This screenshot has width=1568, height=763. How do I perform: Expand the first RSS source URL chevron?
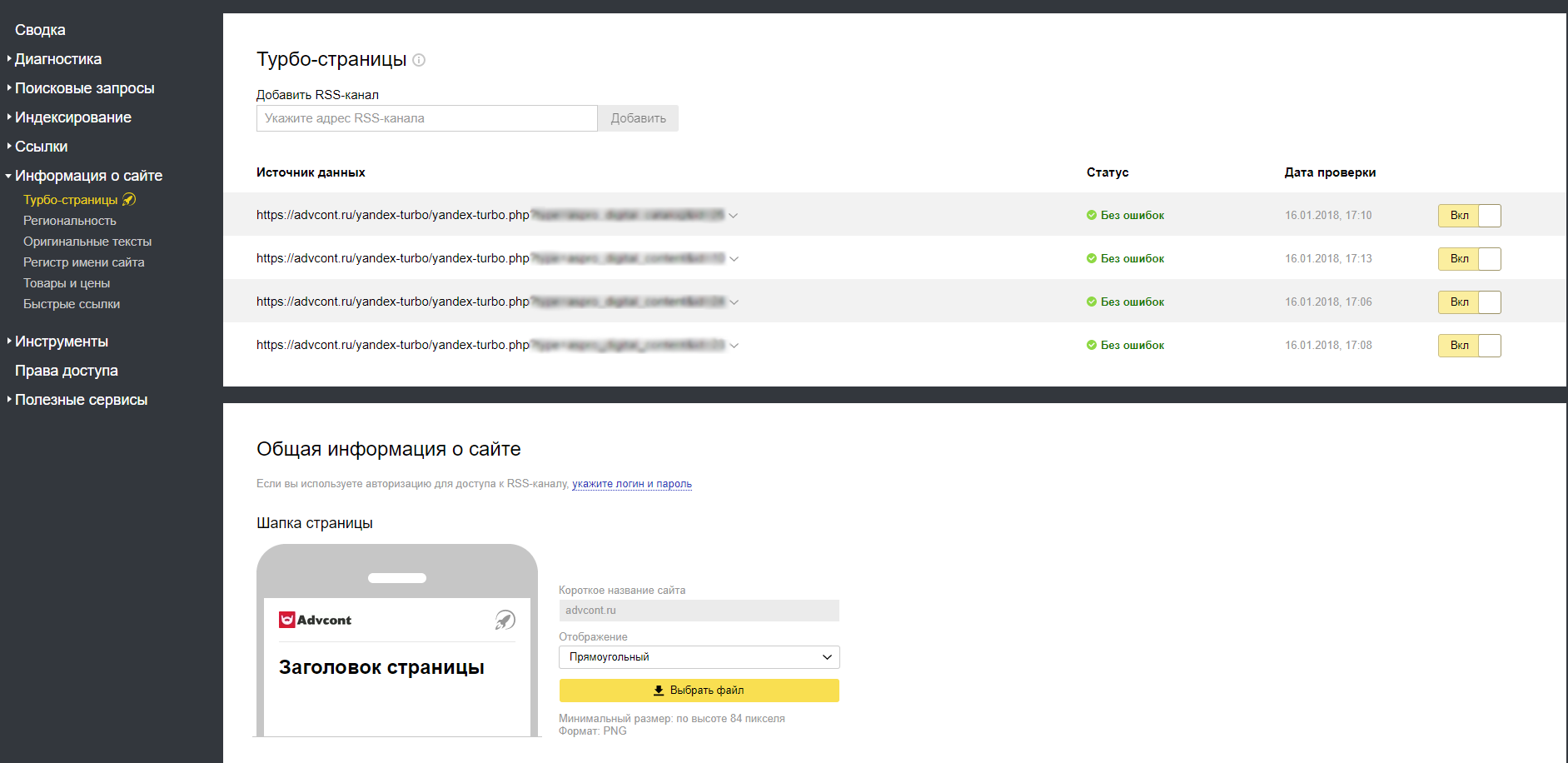point(734,216)
